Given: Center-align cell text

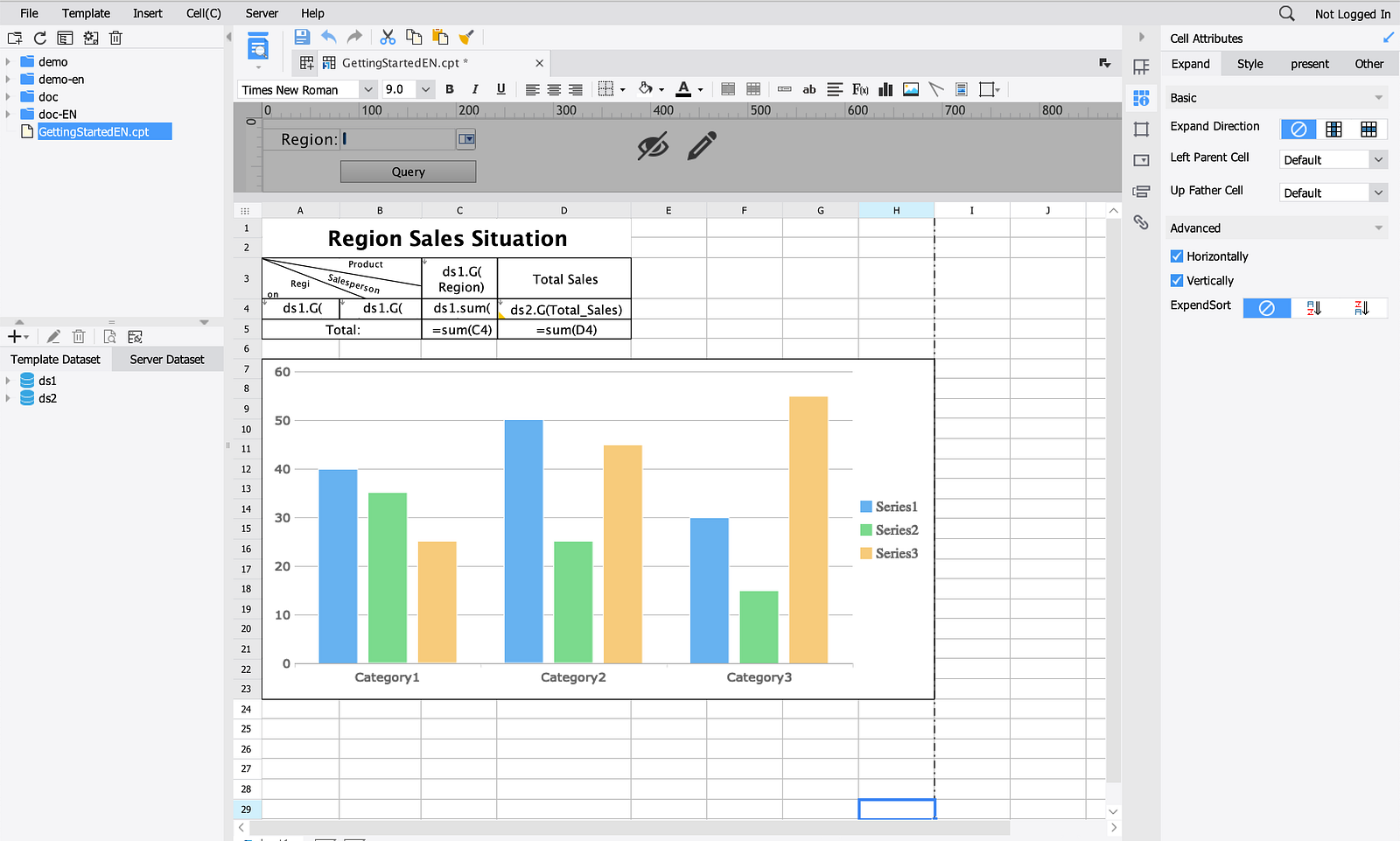Looking at the screenshot, I should pos(554,89).
